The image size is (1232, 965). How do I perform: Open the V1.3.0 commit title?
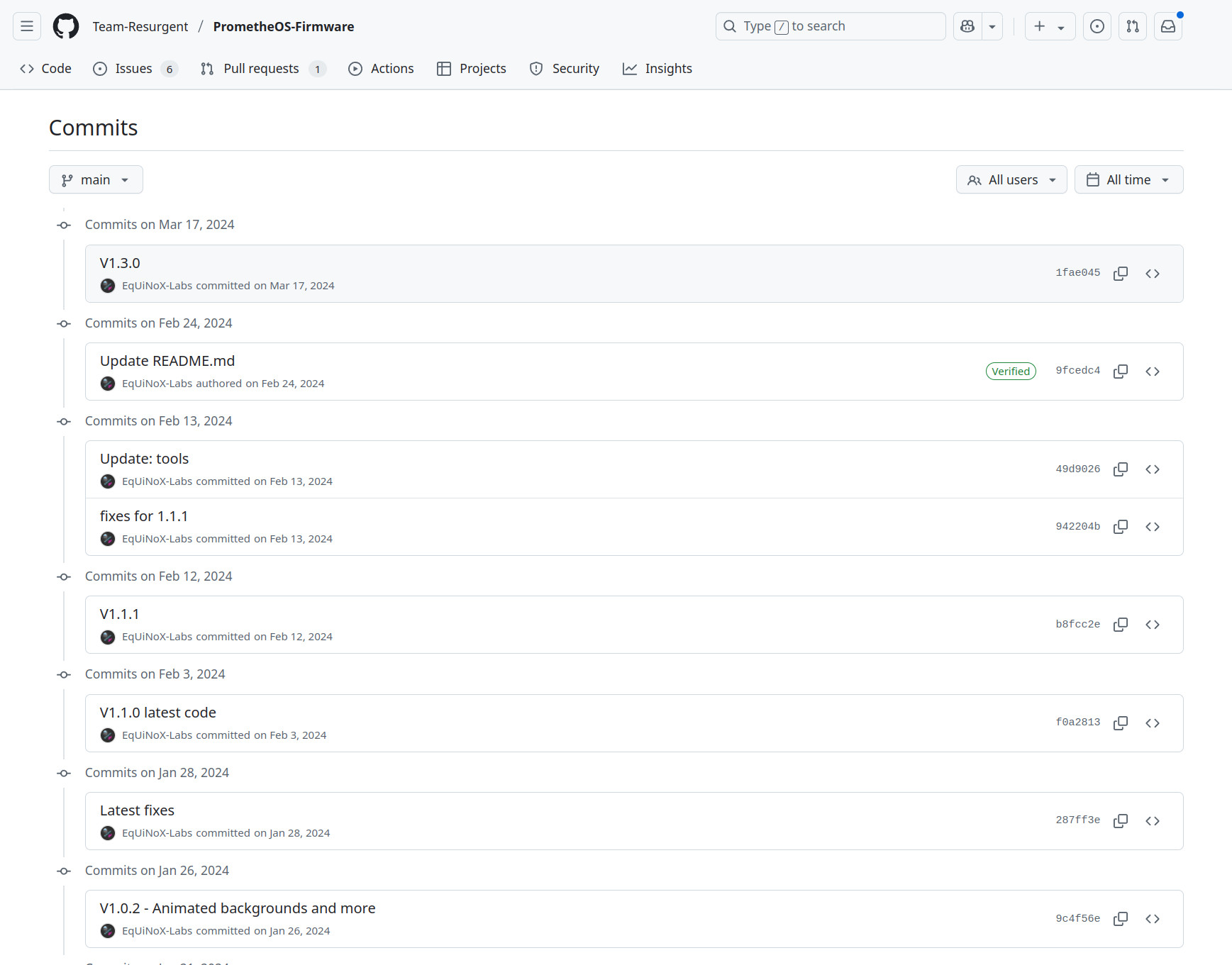point(120,263)
